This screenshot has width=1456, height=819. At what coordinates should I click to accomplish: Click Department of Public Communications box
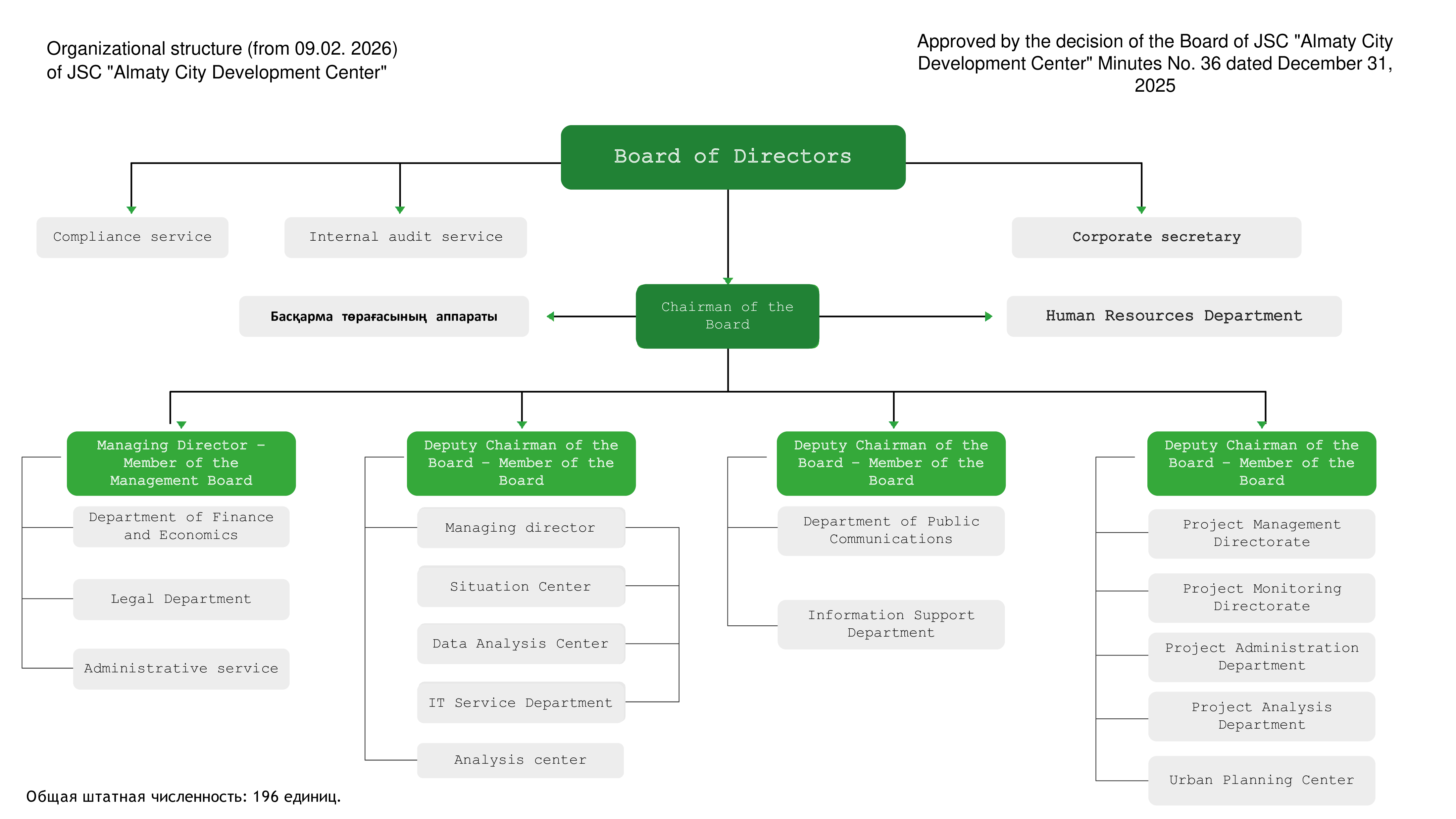point(891,530)
